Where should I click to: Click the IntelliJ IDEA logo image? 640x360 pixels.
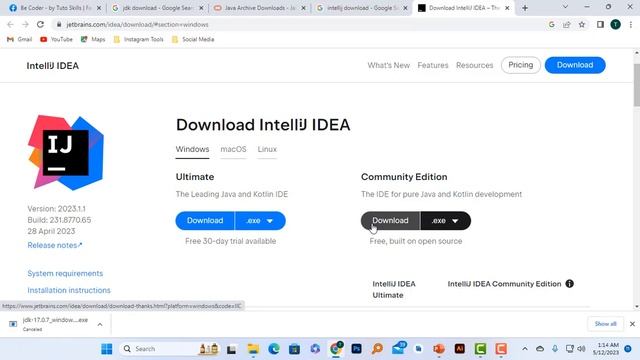pyautogui.click(x=66, y=153)
